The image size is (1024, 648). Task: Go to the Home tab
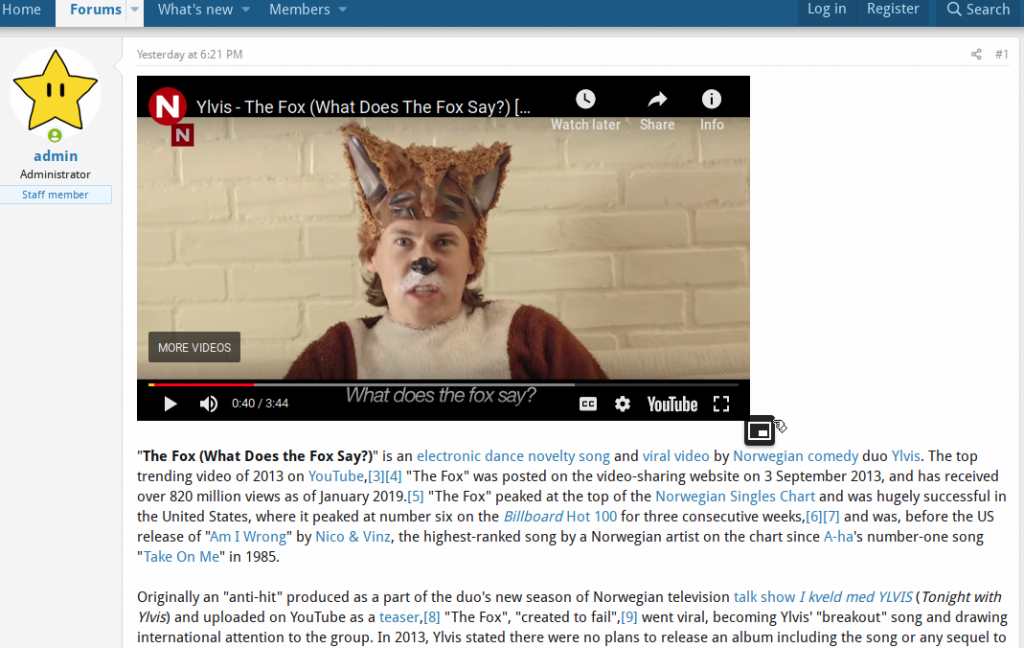coord(22,10)
